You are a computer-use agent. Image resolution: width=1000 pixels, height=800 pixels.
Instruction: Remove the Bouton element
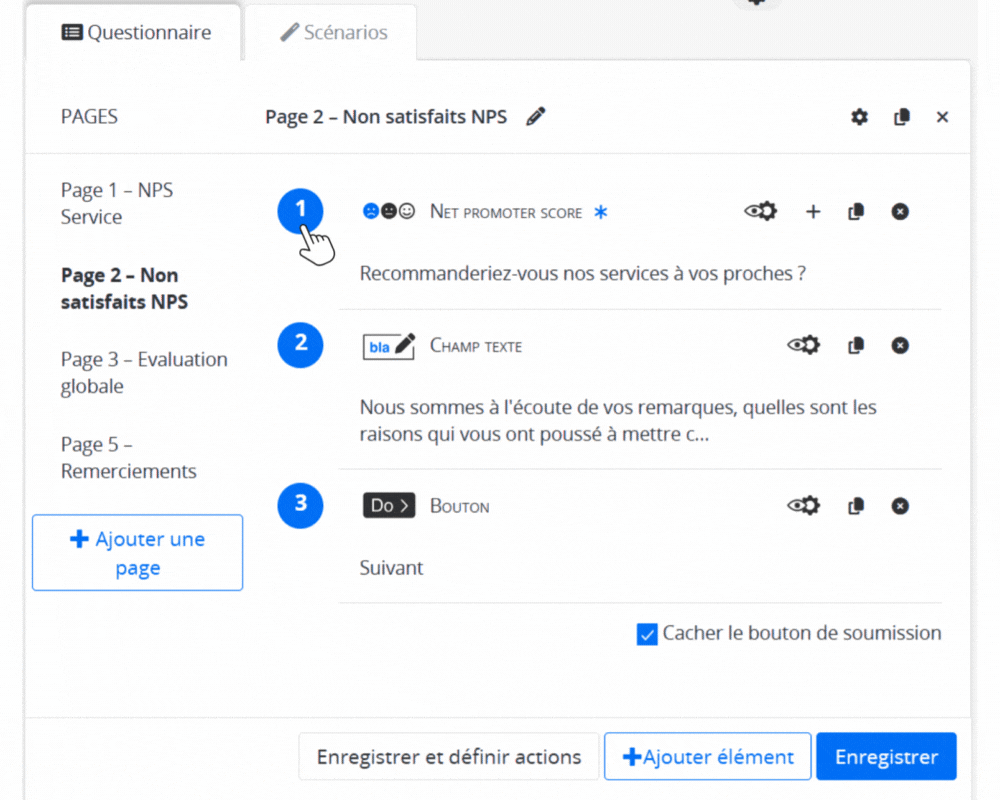(x=900, y=506)
